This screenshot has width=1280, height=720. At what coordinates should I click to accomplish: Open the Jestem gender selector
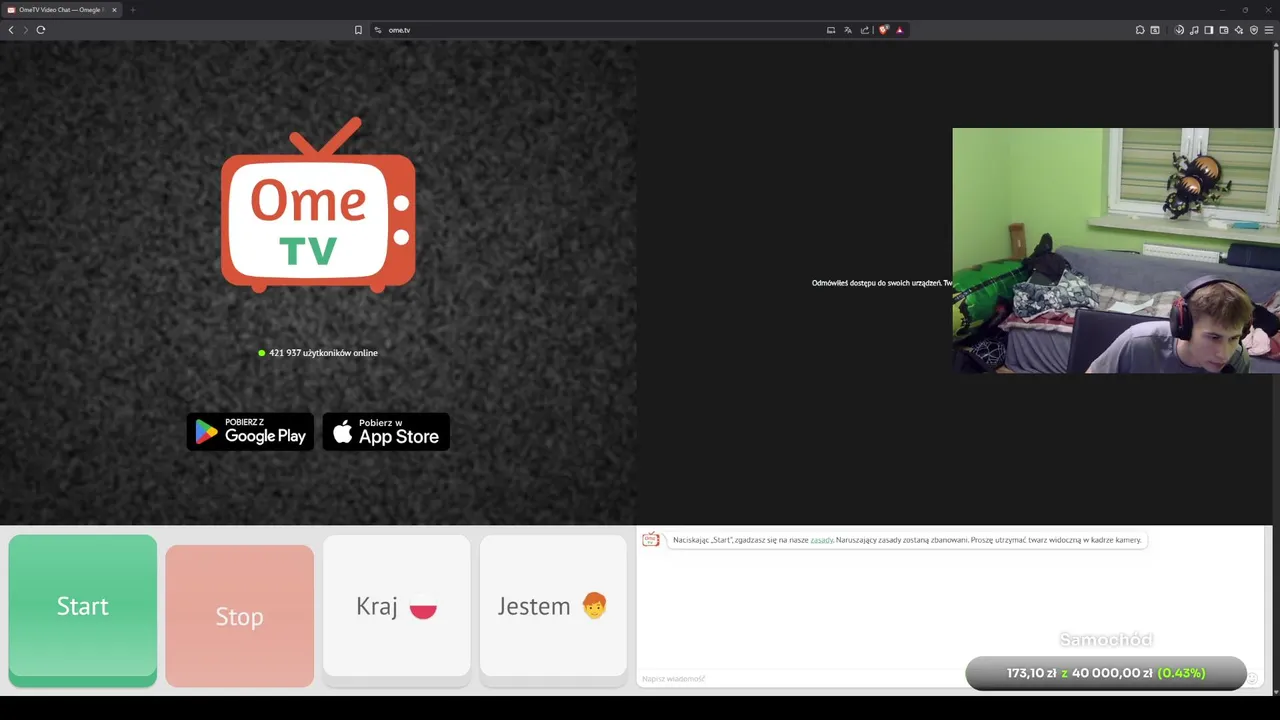tap(554, 610)
